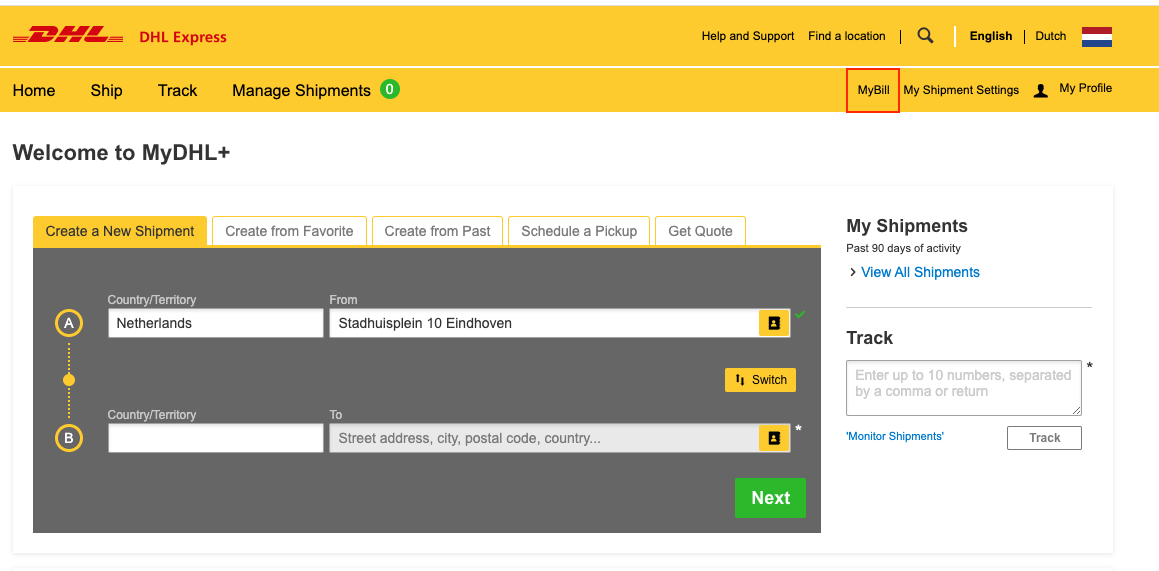Image resolution: width=1159 pixels, height=571 pixels.
Task: Open the MyBill link
Action: click(873, 90)
